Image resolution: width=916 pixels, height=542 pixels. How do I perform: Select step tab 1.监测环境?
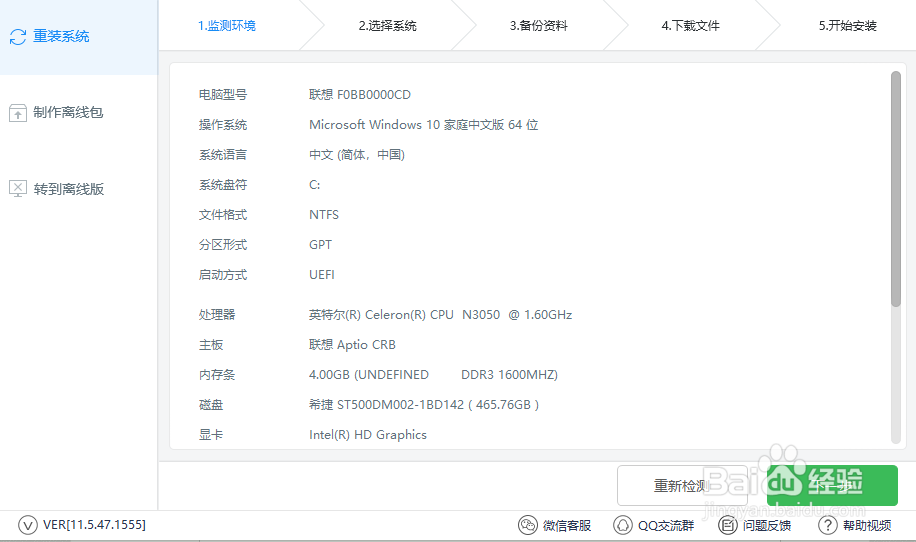pos(227,26)
